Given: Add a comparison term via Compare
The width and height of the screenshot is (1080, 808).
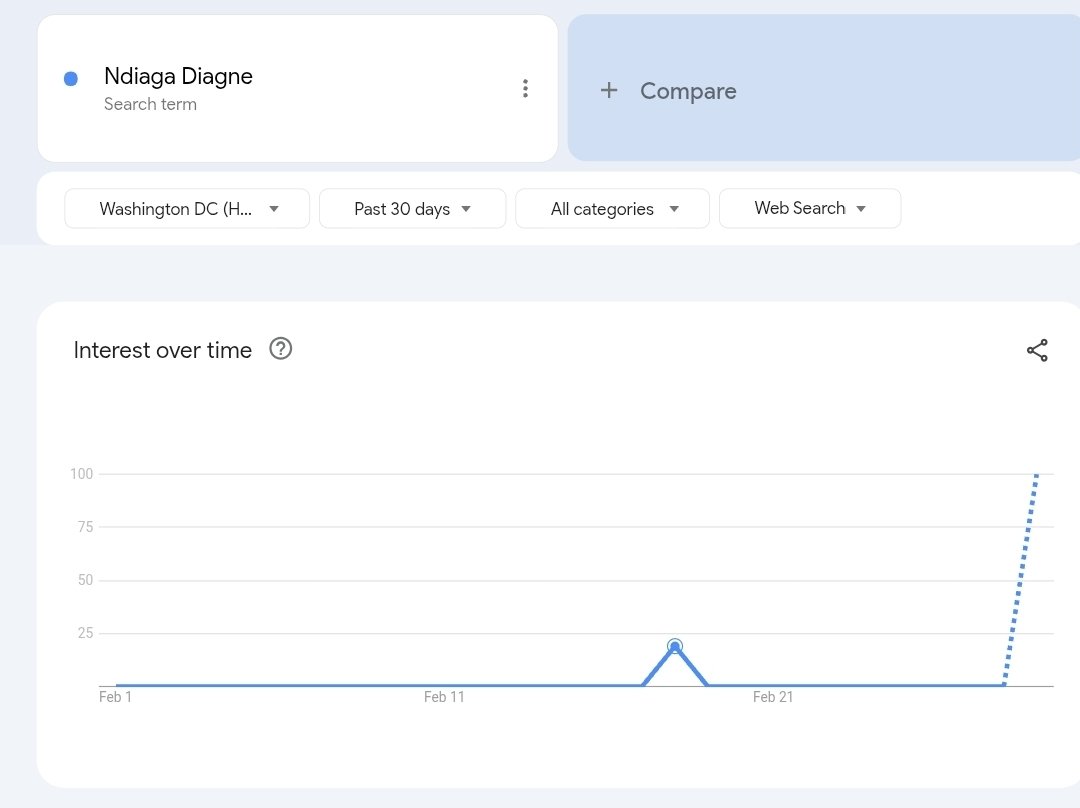Looking at the screenshot, I should click(x=824, y=88).
